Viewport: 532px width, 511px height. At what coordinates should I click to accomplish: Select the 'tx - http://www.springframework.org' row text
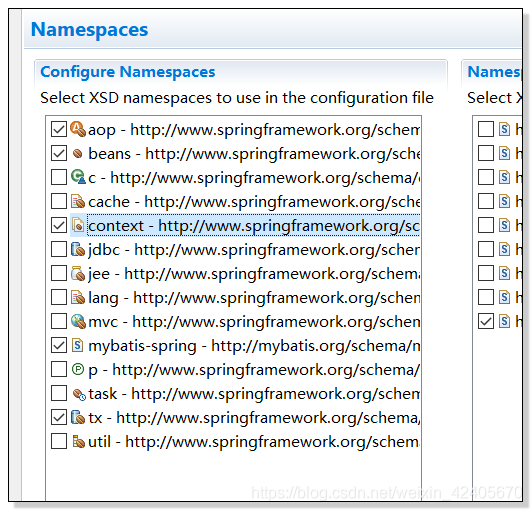pyautogui.click(x=254, y=418)
